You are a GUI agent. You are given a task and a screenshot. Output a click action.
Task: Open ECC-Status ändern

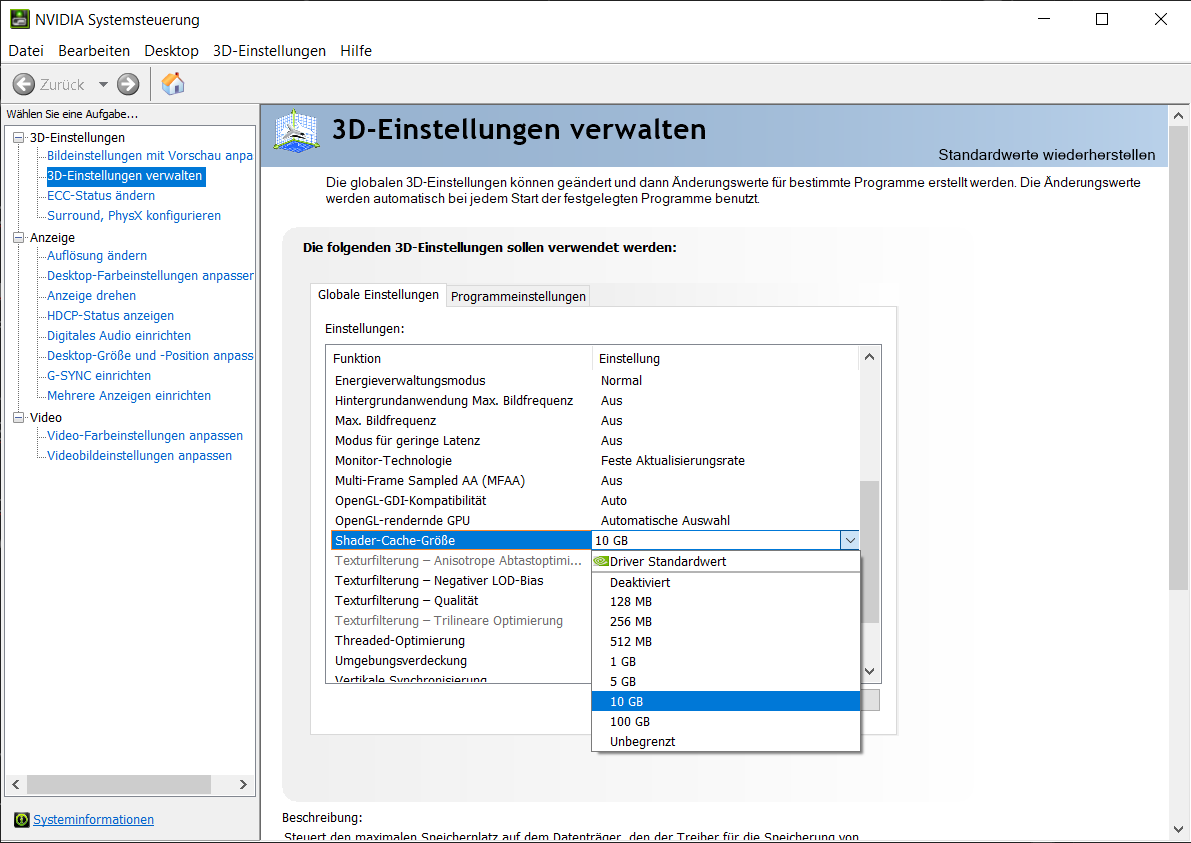point(101,196)
